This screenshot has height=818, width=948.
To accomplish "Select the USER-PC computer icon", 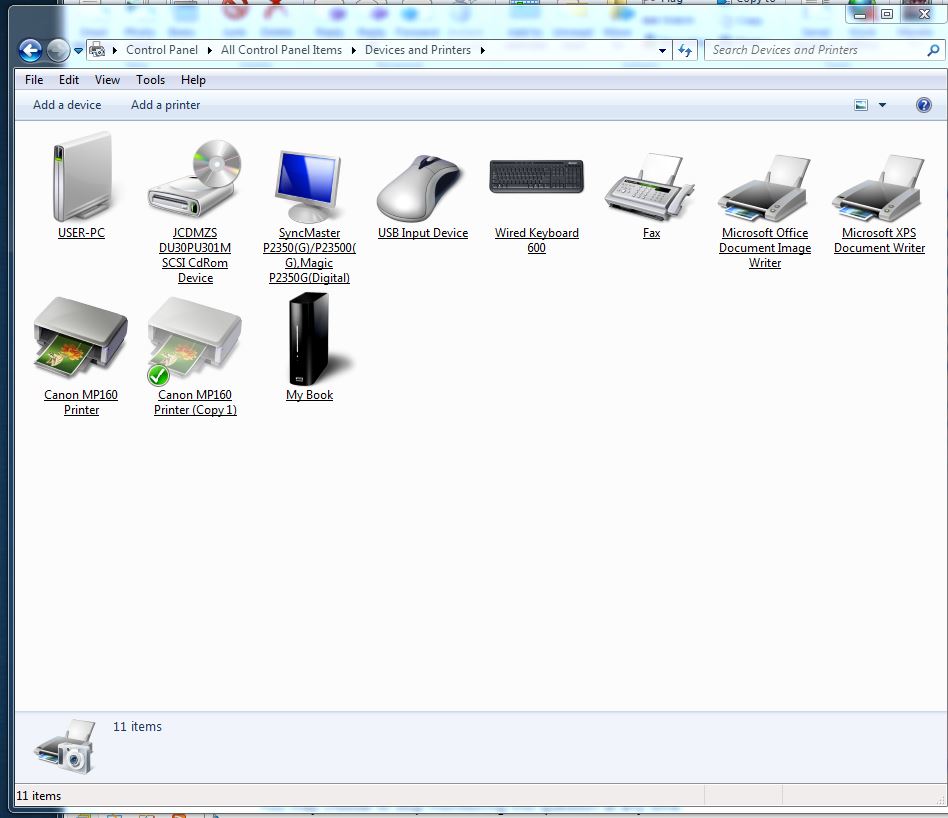I will pos(82,178).
